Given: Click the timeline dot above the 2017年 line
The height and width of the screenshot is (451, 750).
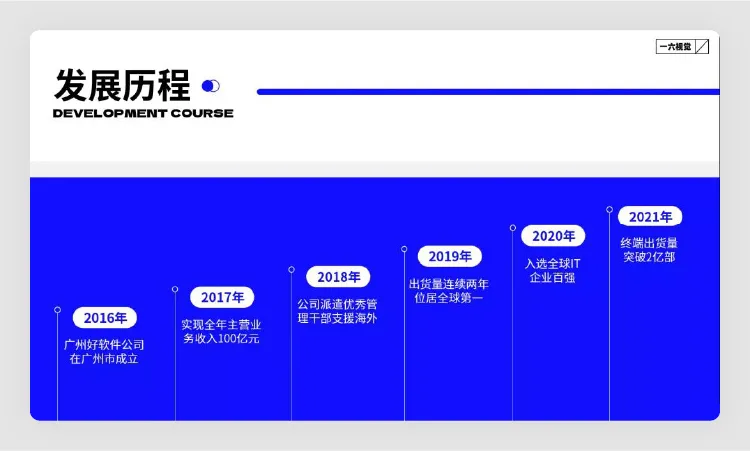Looking at the screenshot, I should click(x=175, y=289).
